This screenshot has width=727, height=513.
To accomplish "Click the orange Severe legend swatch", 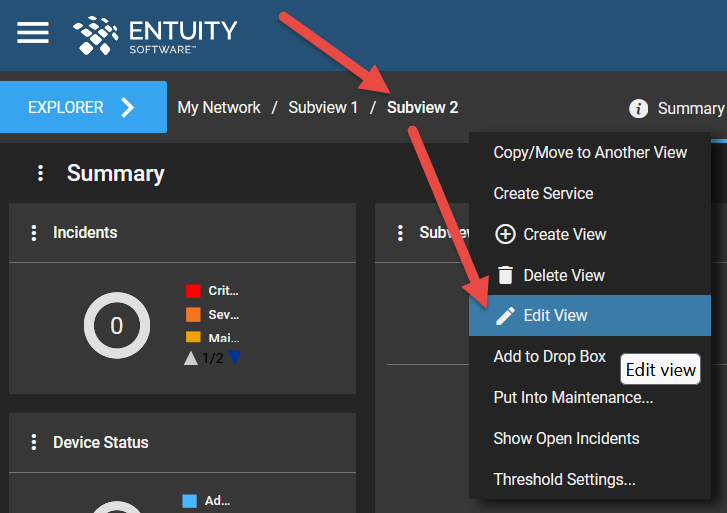I will 193,314.
